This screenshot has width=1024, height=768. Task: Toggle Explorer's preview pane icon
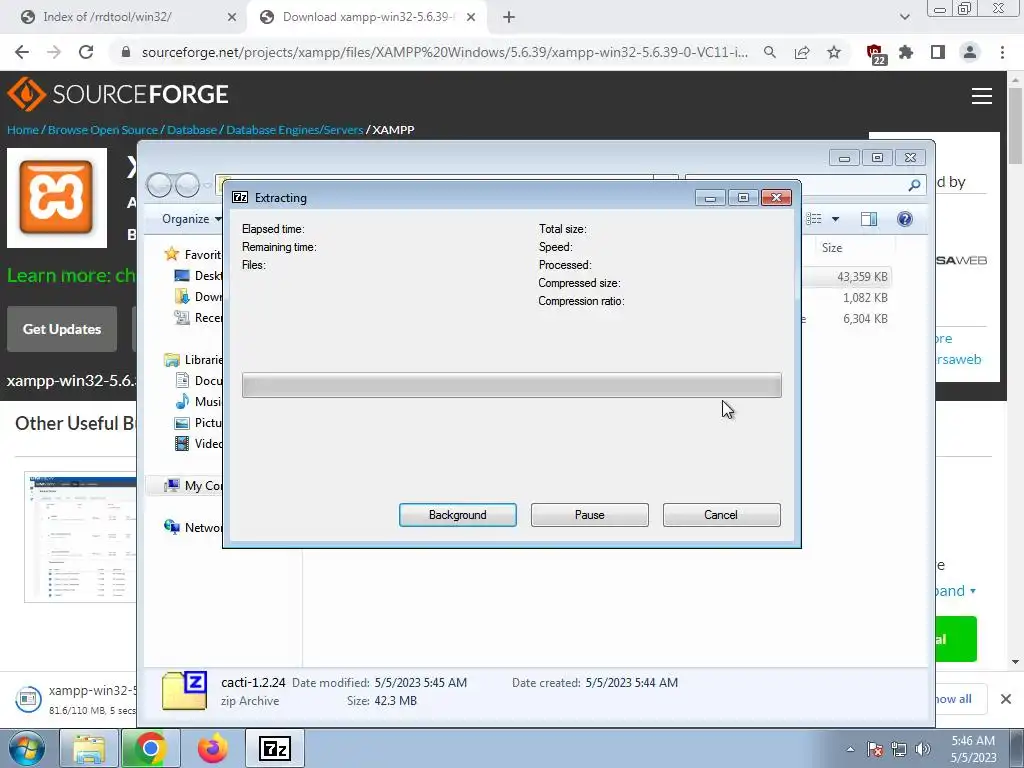[x=869, y=219]
